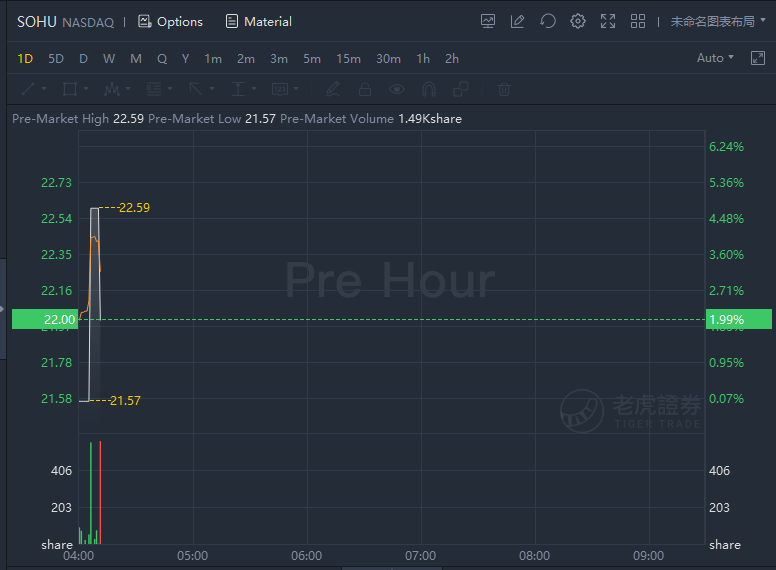The height and width of the screenshot is (570, 776).
Task: Click the 05:00 time axis label
Action: tap(193, 556)
